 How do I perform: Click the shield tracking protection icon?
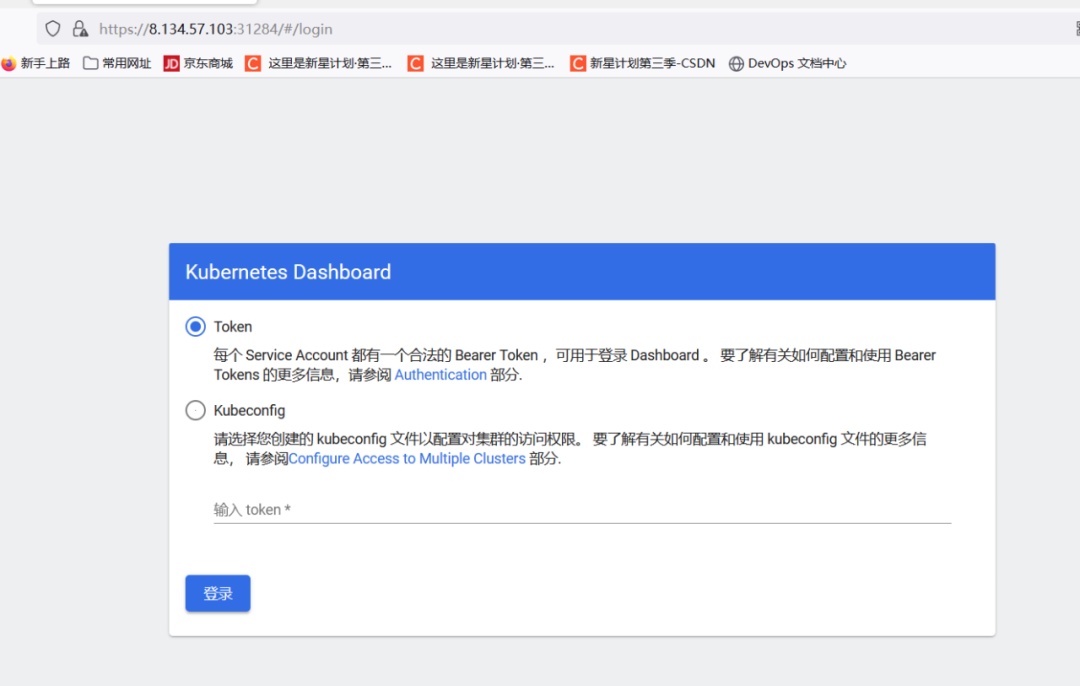click(53, 29)
